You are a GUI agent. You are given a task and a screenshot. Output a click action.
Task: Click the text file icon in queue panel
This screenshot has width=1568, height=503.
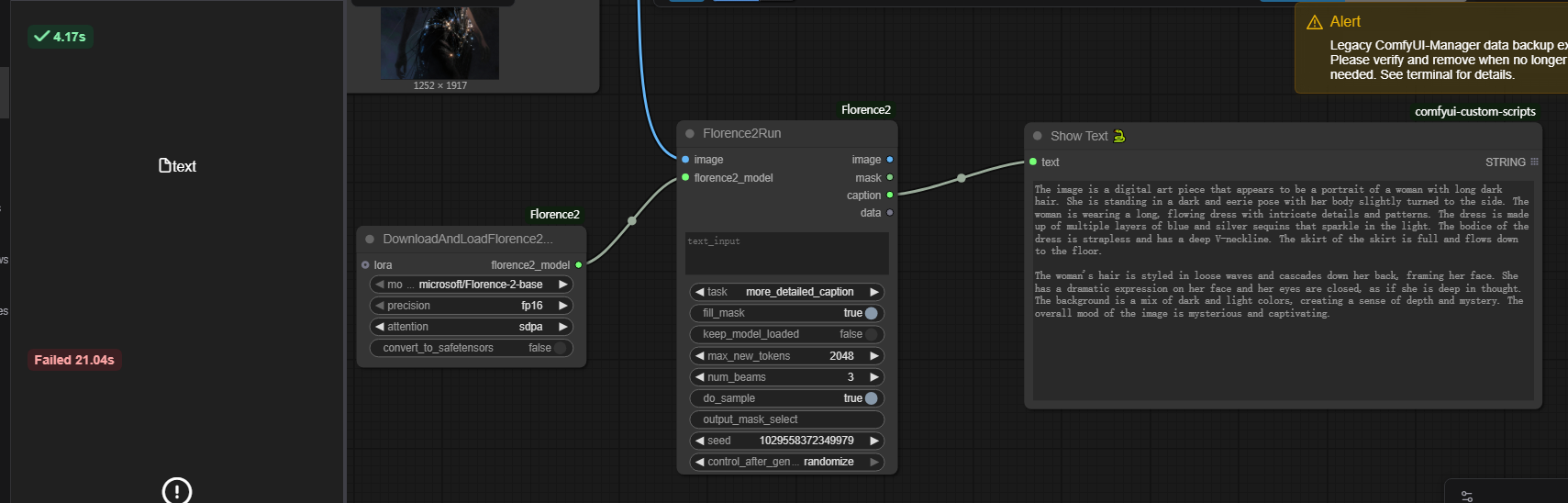166,166
